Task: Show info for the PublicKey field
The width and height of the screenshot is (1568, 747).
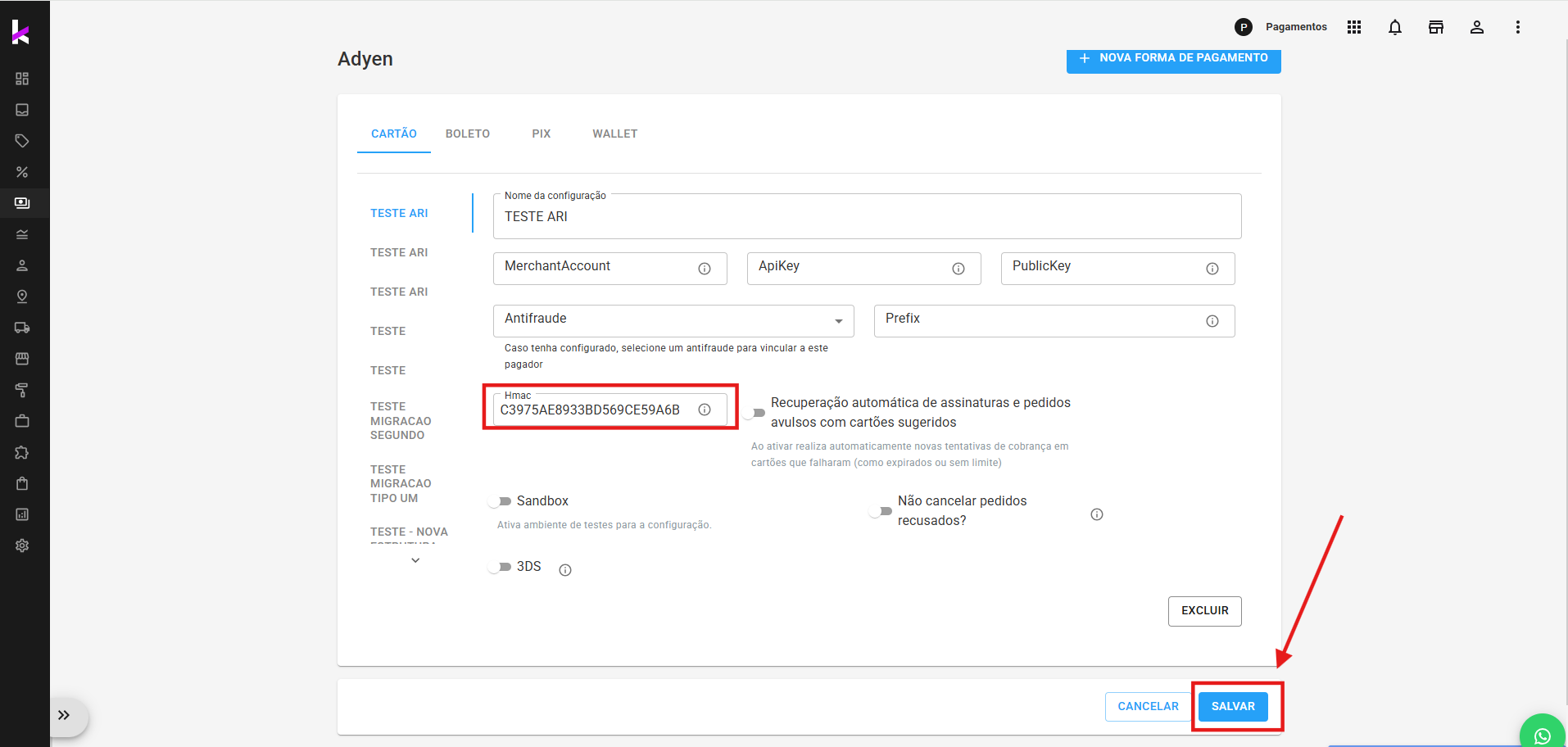Action: 1212,269
